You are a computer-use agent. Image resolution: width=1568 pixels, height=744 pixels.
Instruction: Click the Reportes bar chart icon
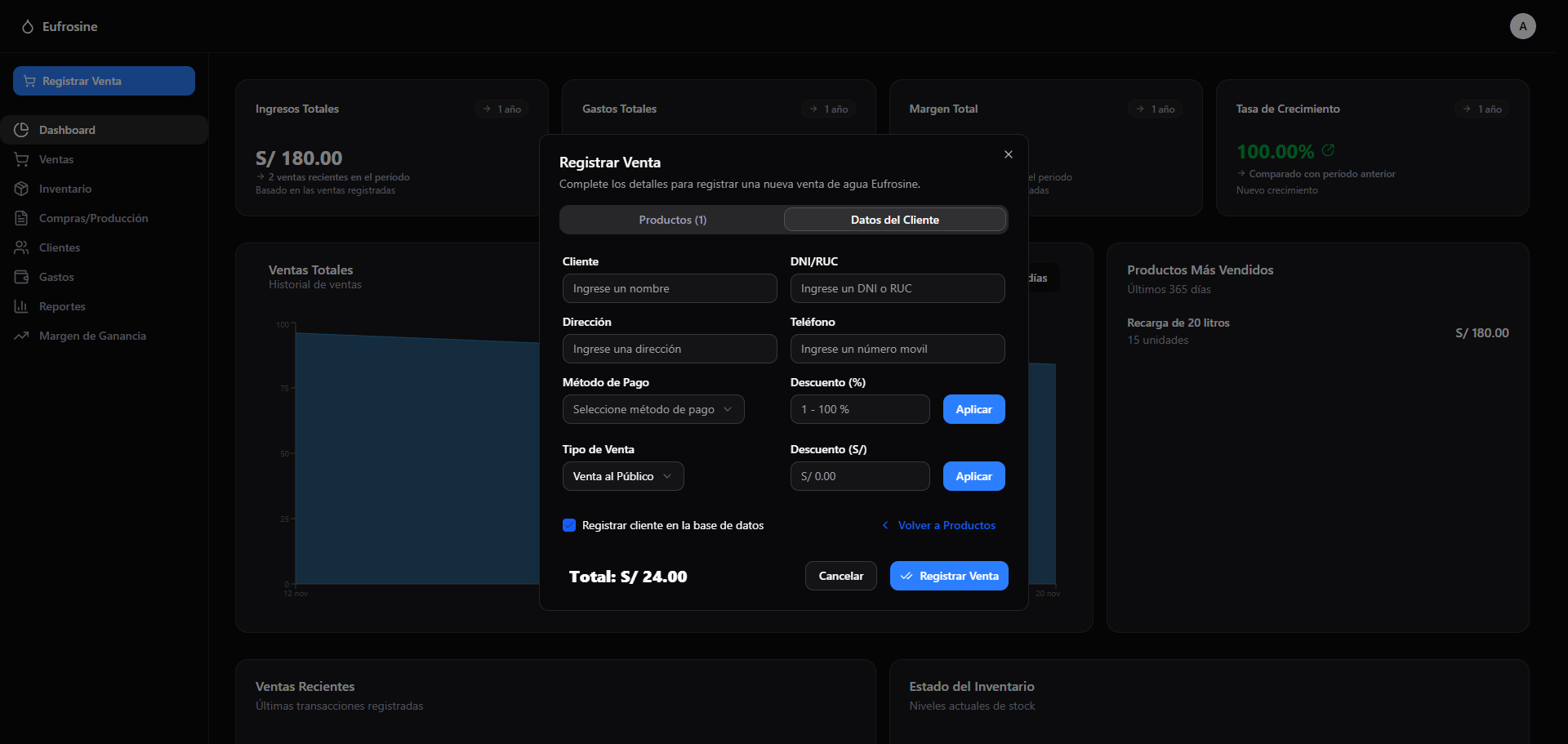[21, 306]
